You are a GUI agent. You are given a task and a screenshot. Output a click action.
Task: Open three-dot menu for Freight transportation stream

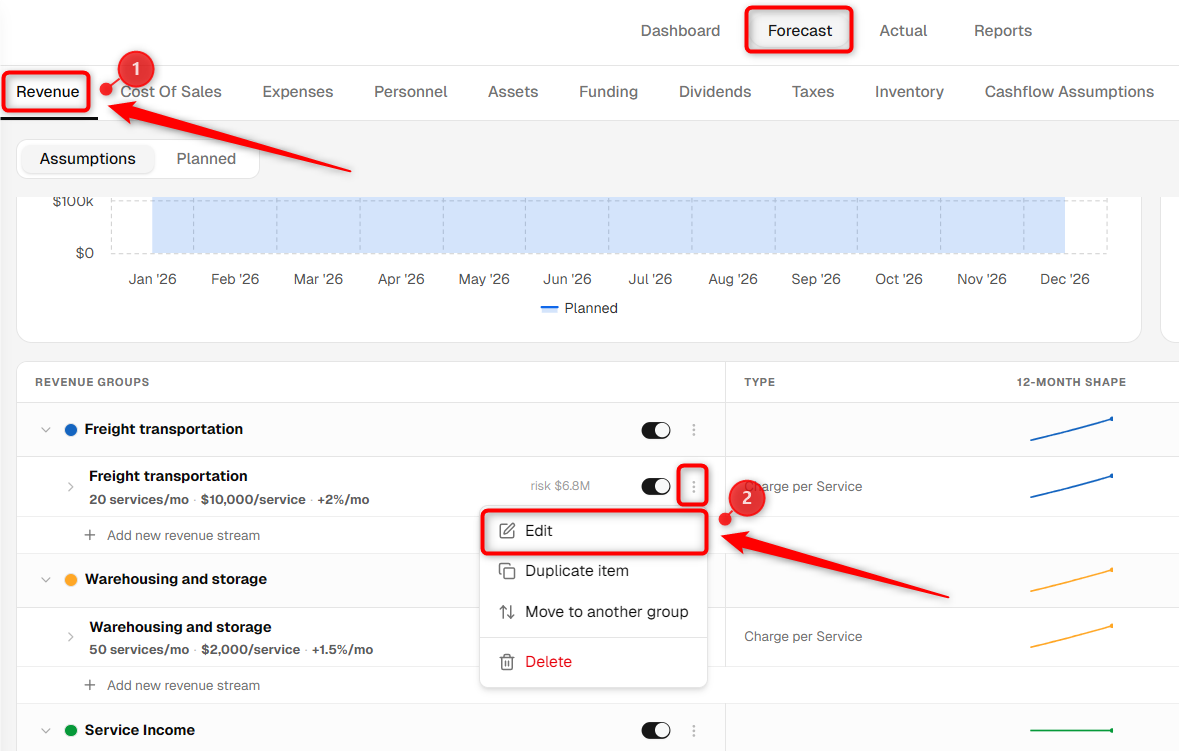click(x=693, y=486)
